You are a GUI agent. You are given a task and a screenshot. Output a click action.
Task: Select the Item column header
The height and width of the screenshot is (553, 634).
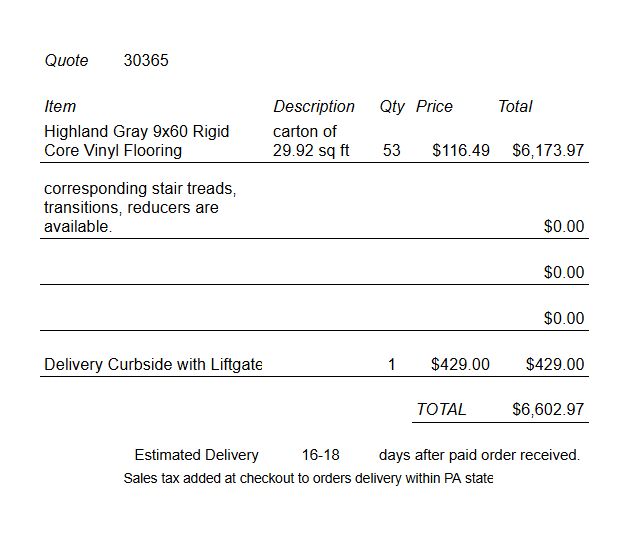pos(60,107)
